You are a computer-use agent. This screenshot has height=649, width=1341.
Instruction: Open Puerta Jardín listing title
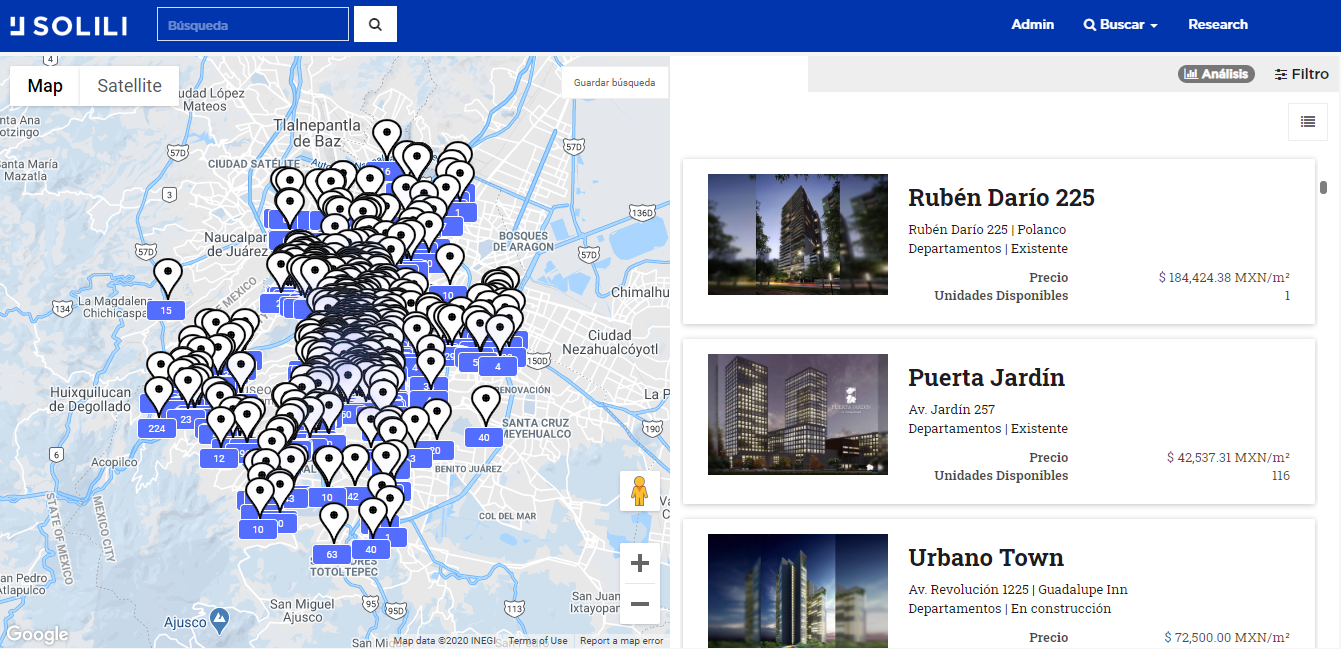point(986,378)
